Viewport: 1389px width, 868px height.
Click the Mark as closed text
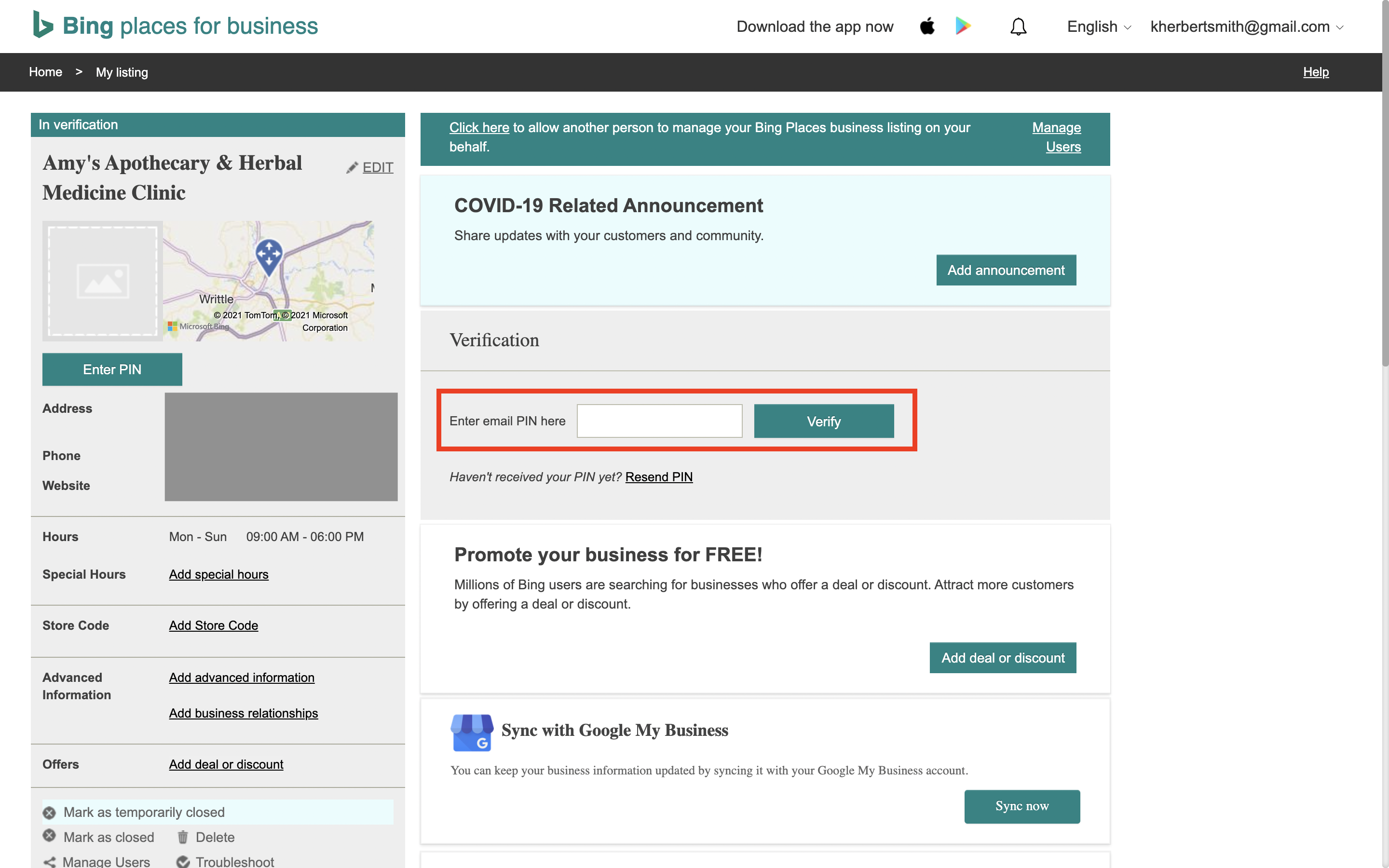[x=109, y=837]
